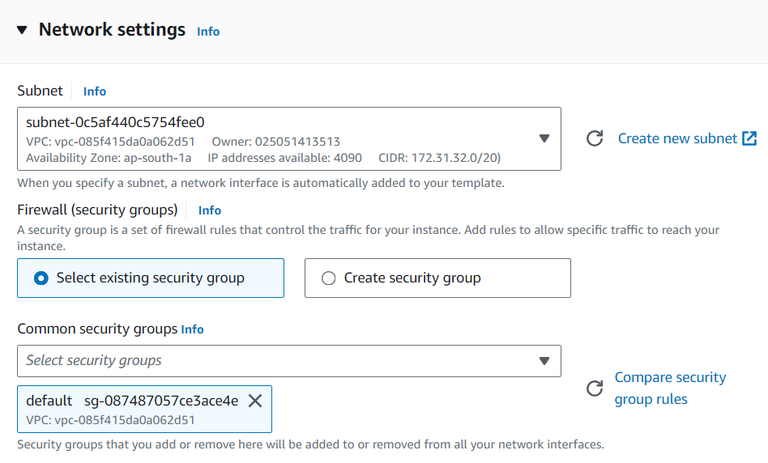Screen dimensions: 768x463
Task: Open Compare security group rules
Action: tap(669, 388)
